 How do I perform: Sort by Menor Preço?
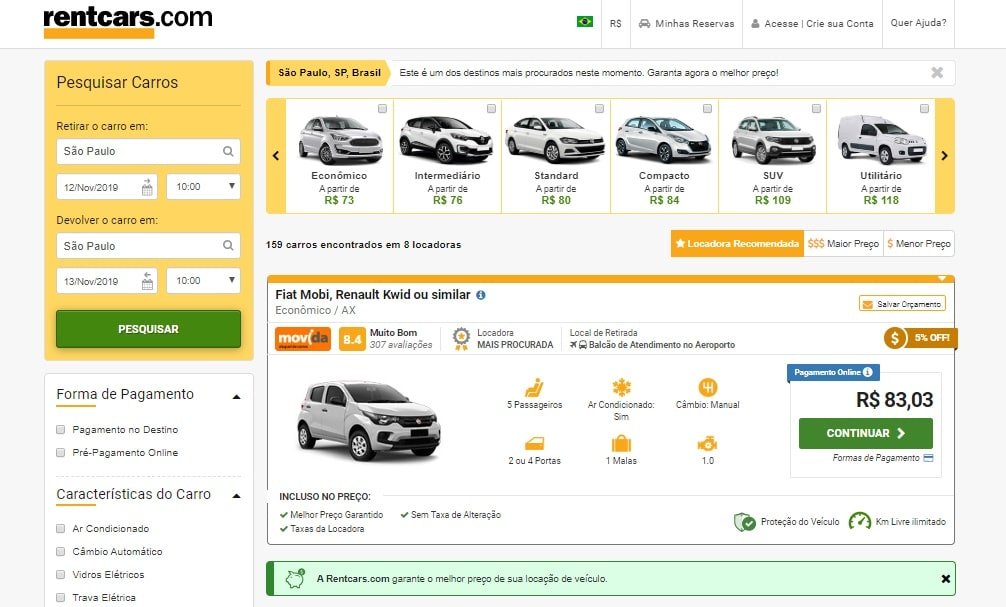tap(919, 244)
